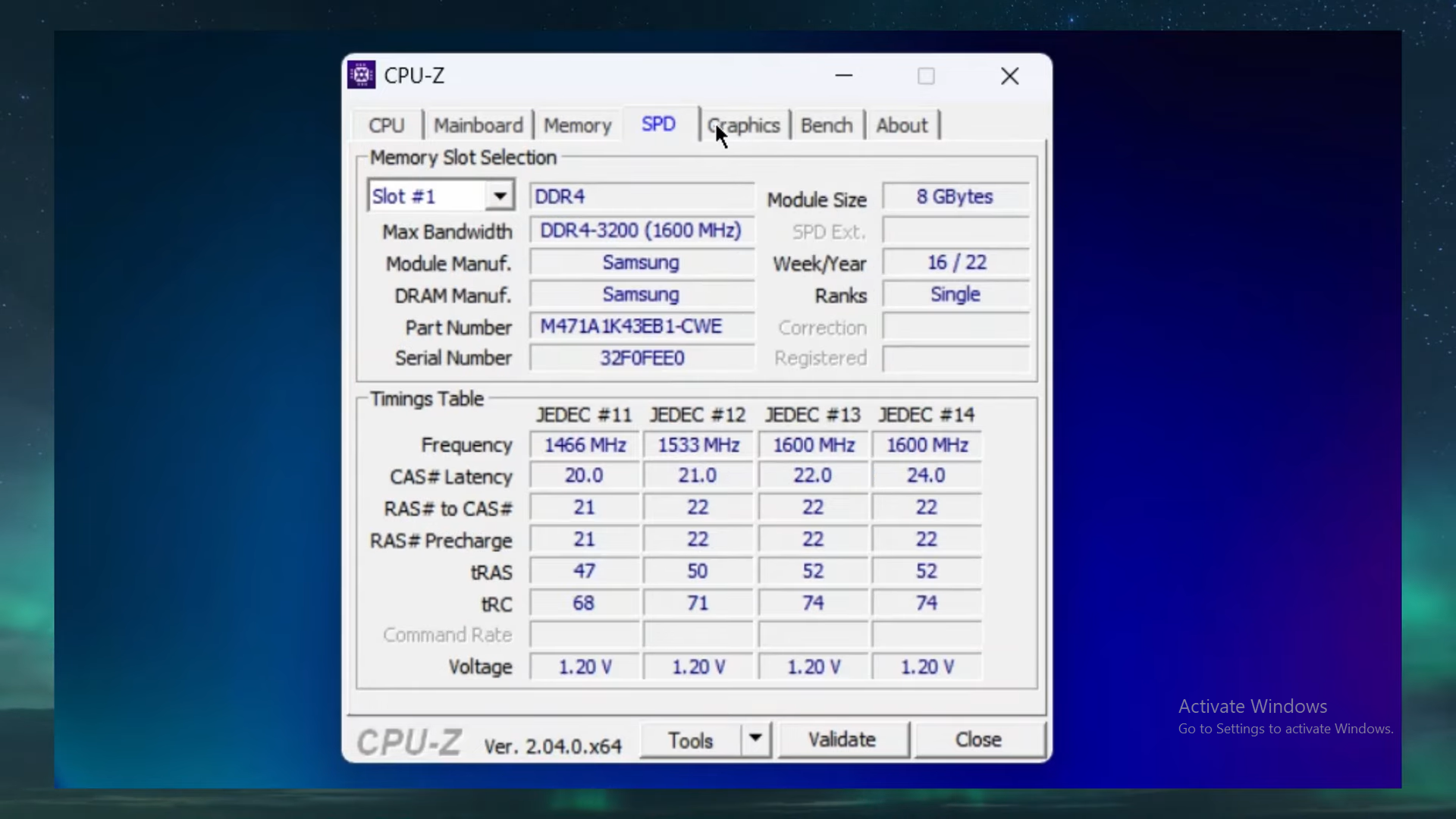Click tRAS value 47

585,571
